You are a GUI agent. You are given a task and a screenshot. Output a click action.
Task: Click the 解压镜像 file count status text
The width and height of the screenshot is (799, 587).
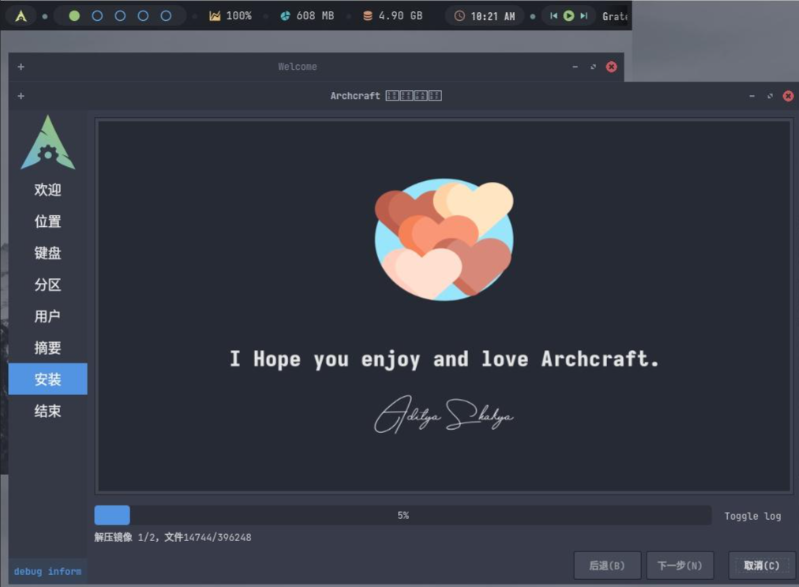coord(173,537)
